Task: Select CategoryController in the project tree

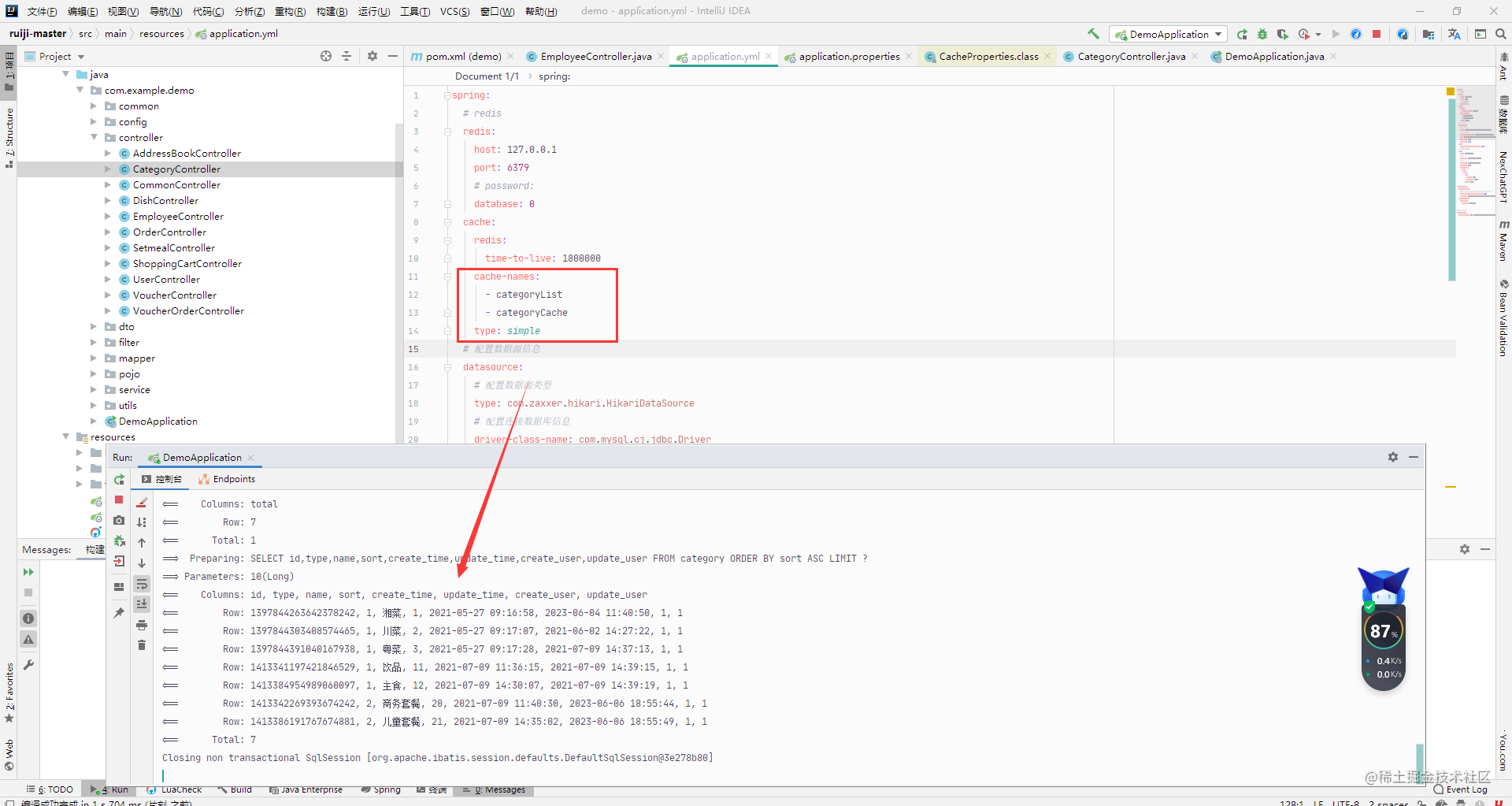Action: pos(178,169)
